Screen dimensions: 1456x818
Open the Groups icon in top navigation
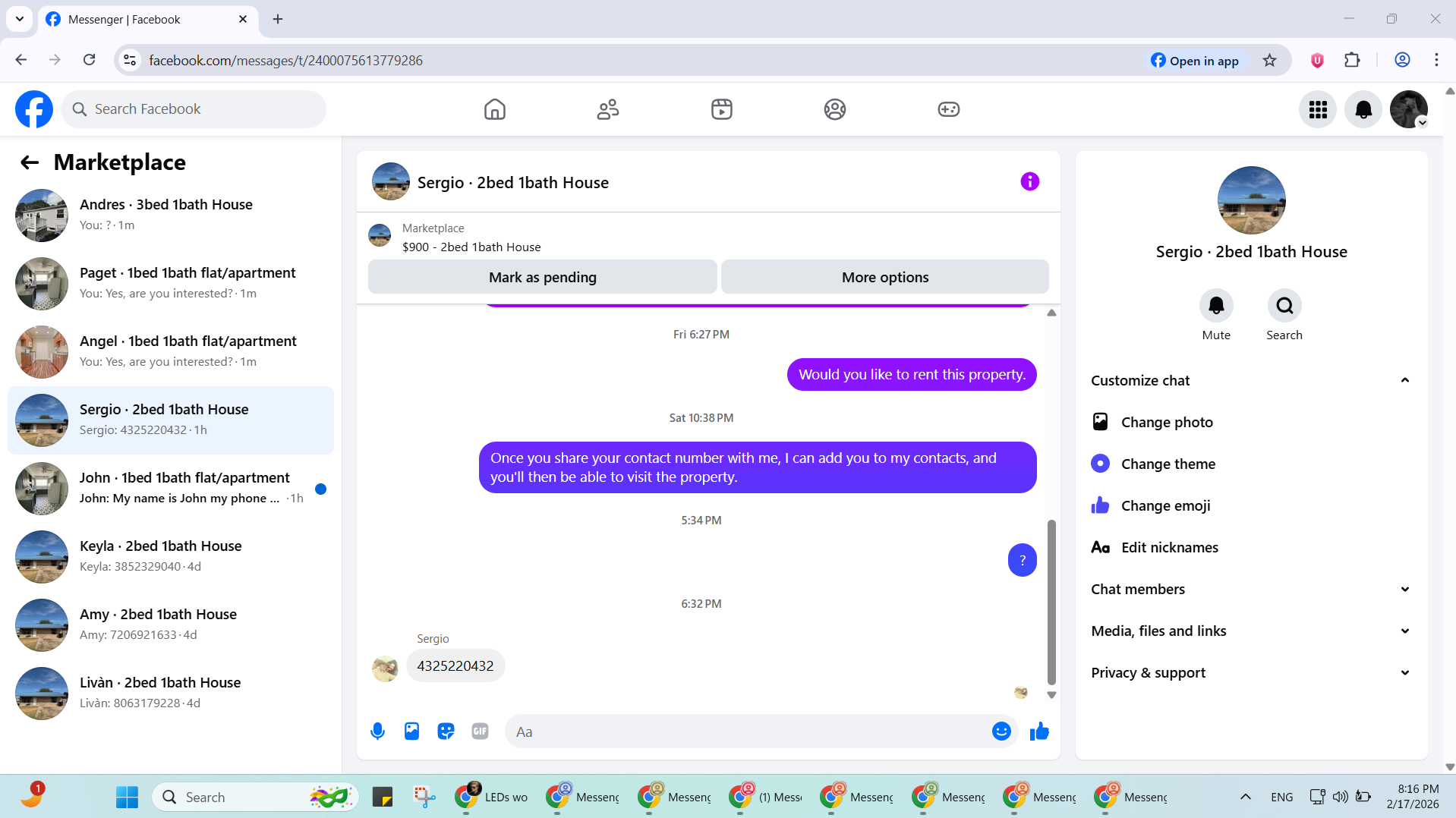(x=835, y=109)
